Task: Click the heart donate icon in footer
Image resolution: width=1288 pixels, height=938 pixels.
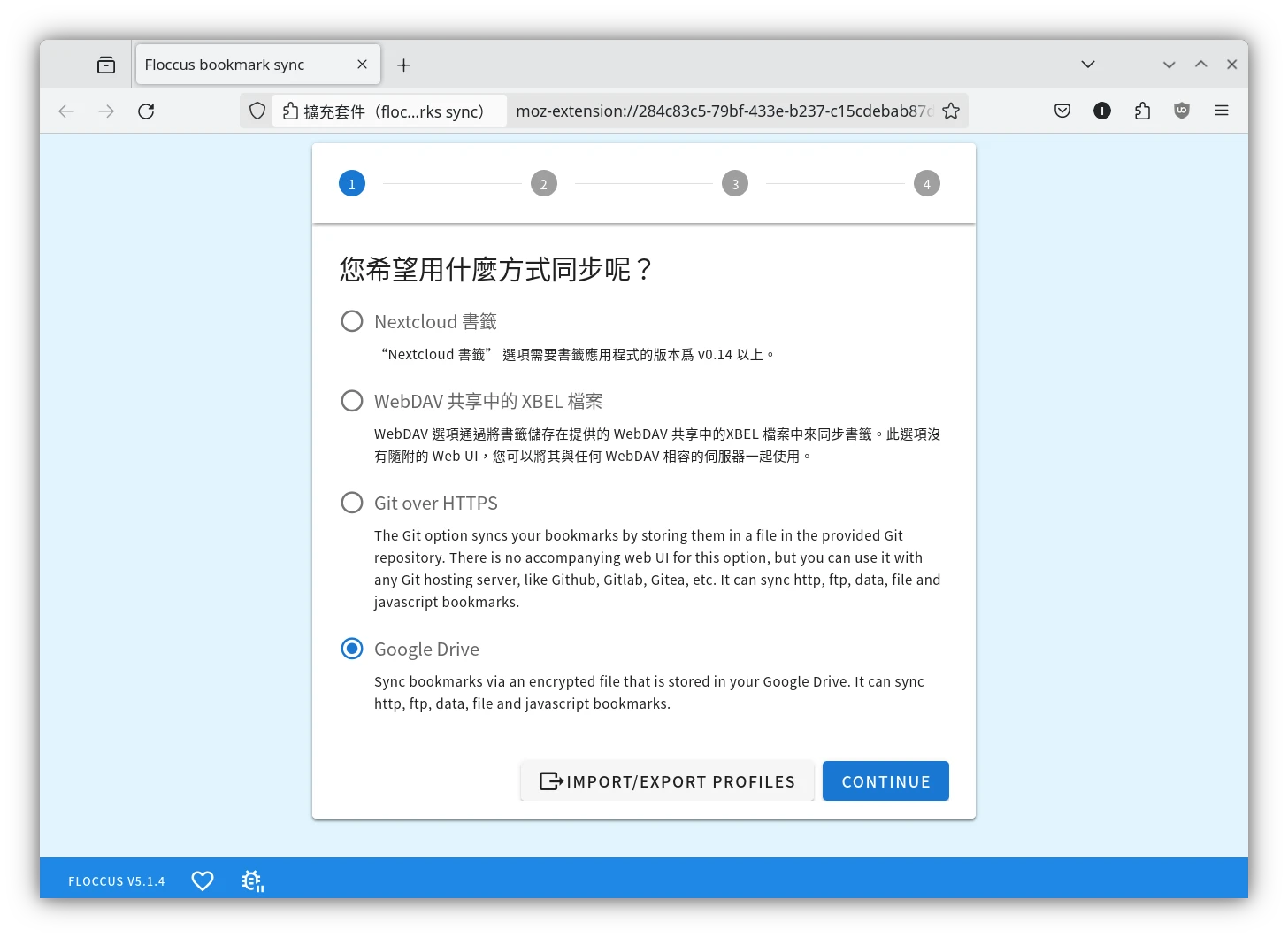Action: [x=203, y=880]
